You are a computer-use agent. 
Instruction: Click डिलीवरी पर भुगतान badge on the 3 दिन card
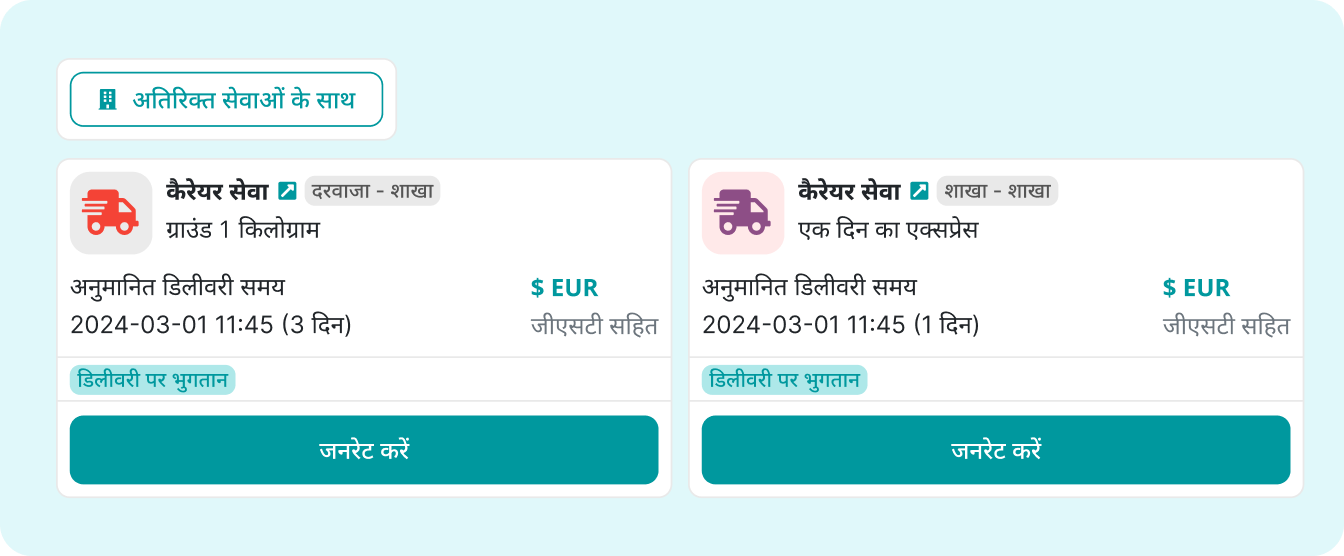tap(152, 380)
